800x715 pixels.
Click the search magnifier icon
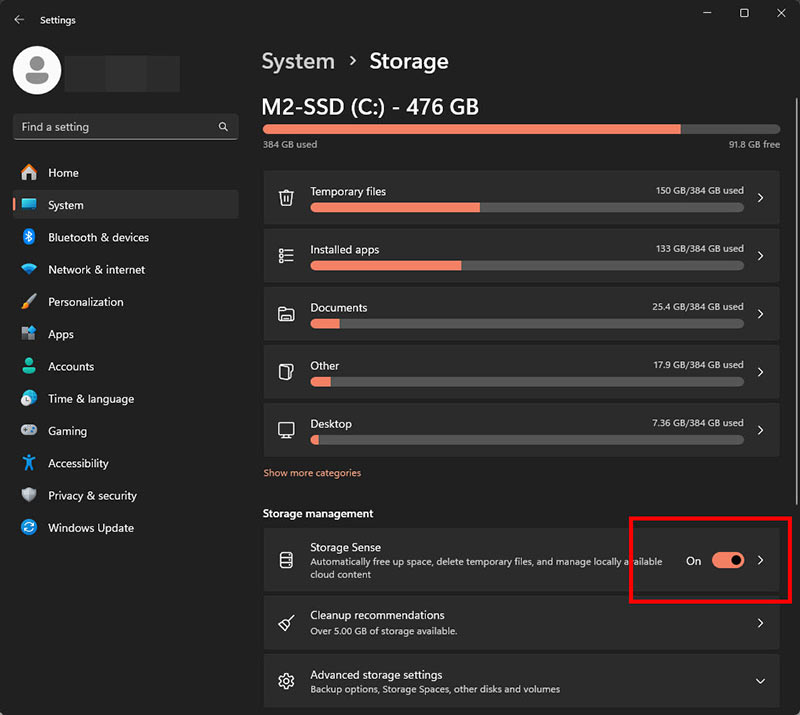[x=223, y=127]
